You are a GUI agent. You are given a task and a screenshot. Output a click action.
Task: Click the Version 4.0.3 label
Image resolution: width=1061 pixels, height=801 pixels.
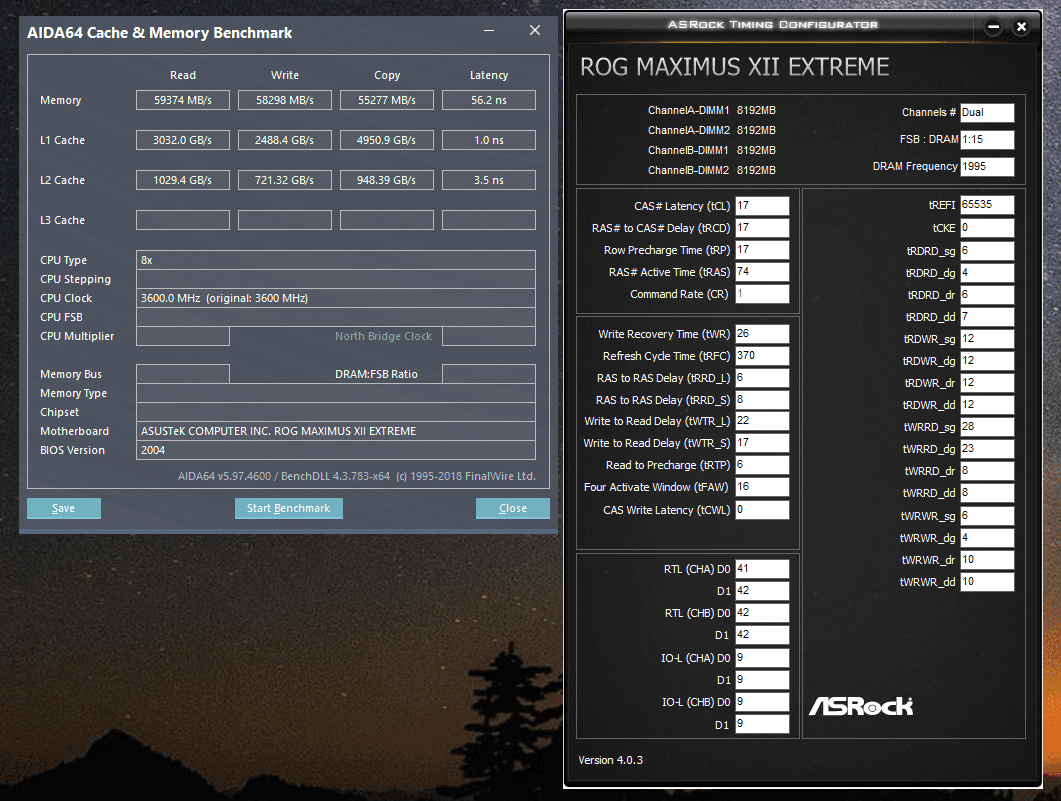(x=610, y=760)
